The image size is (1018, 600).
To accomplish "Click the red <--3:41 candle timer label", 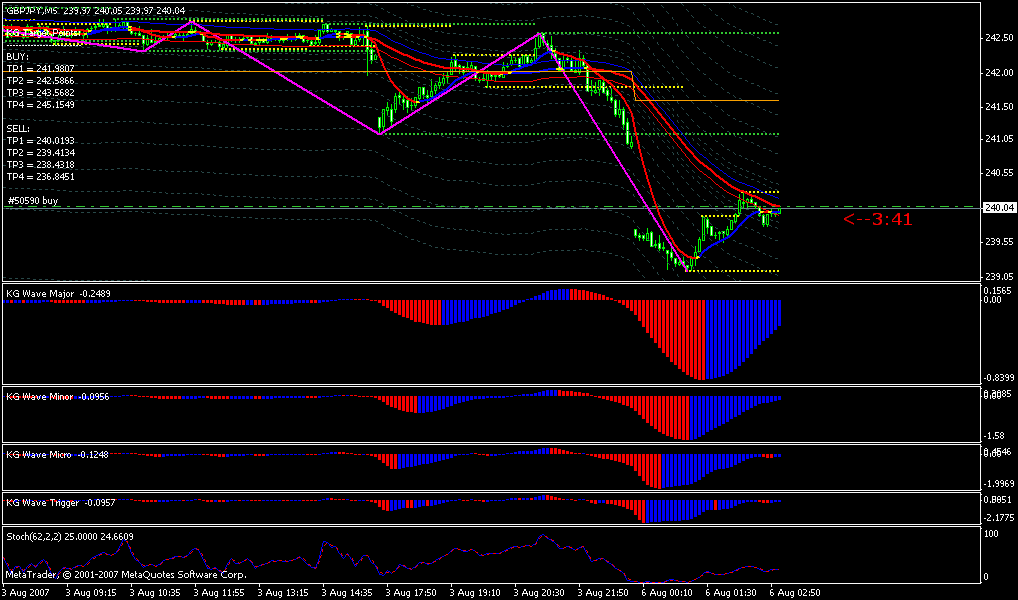I will (x=878, y=219).
